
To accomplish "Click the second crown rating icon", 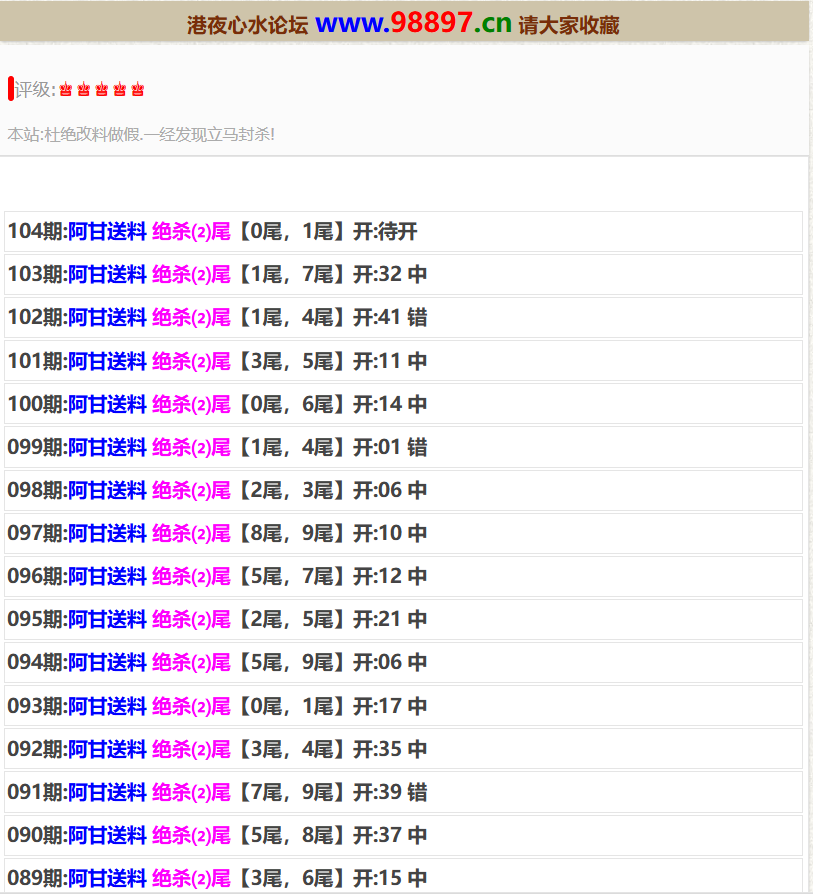I will point(84,90).
